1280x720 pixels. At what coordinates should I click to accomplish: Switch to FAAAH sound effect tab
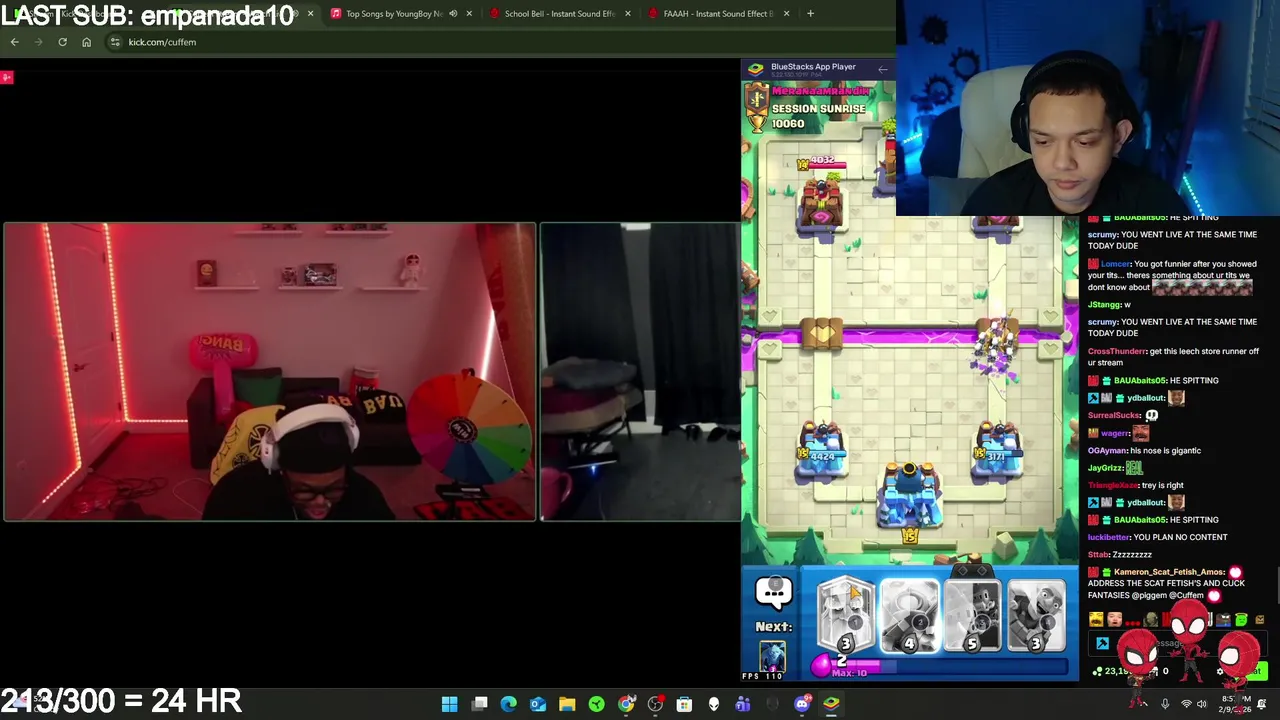point(716,14)
